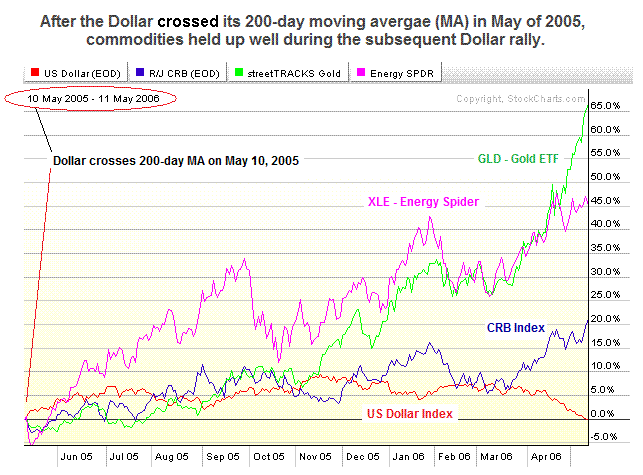Click the chart title about the Dollar rally
Viewport: 643px width, 475px height.
pos(313,30)
